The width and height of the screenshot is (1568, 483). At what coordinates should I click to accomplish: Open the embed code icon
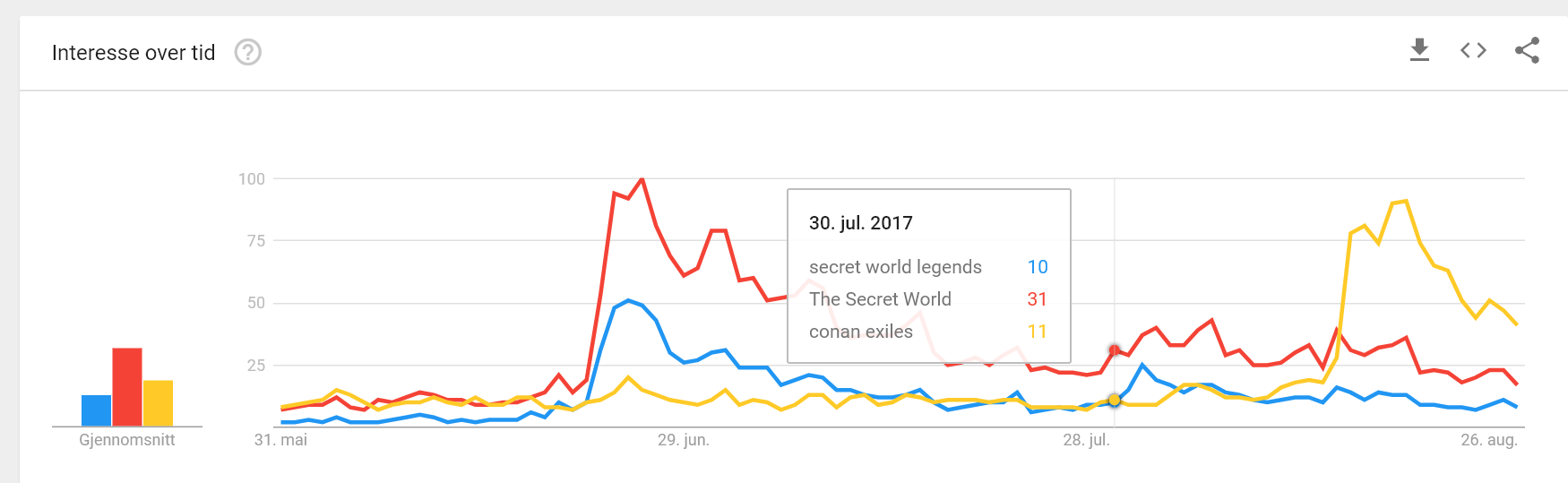(1473, 51)
